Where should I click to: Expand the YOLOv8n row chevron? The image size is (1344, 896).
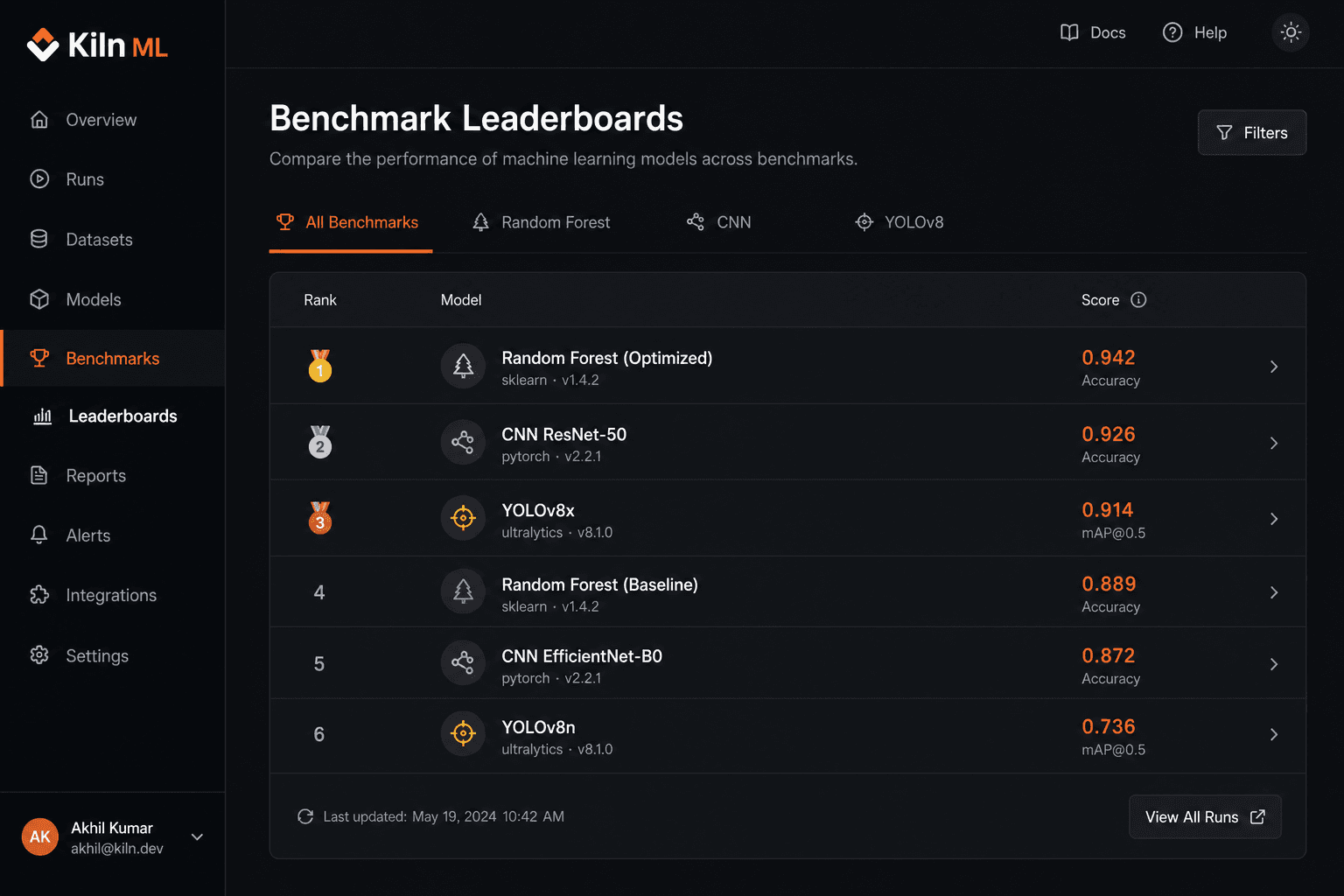(x=1274, y=734)
